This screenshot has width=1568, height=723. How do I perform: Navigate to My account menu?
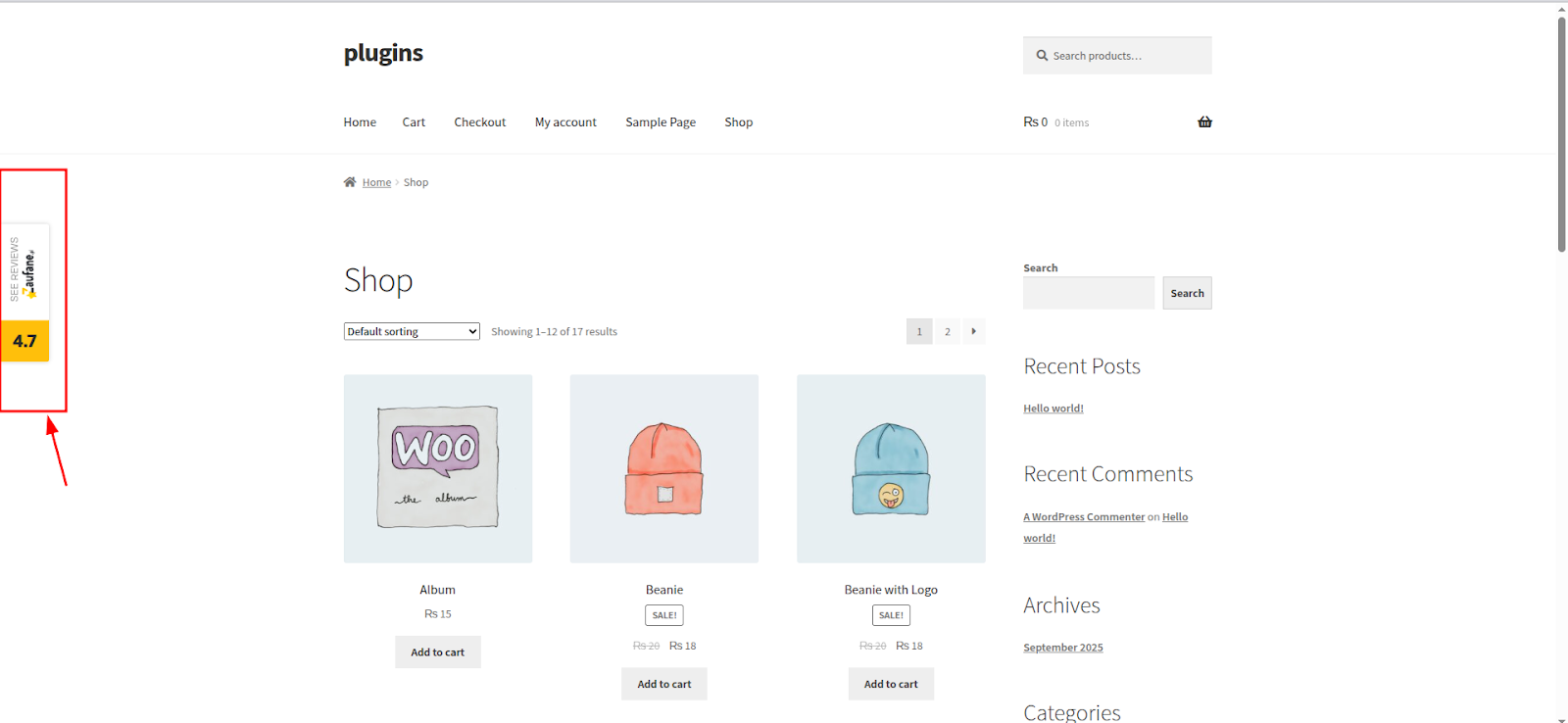[x=565, y=122]
